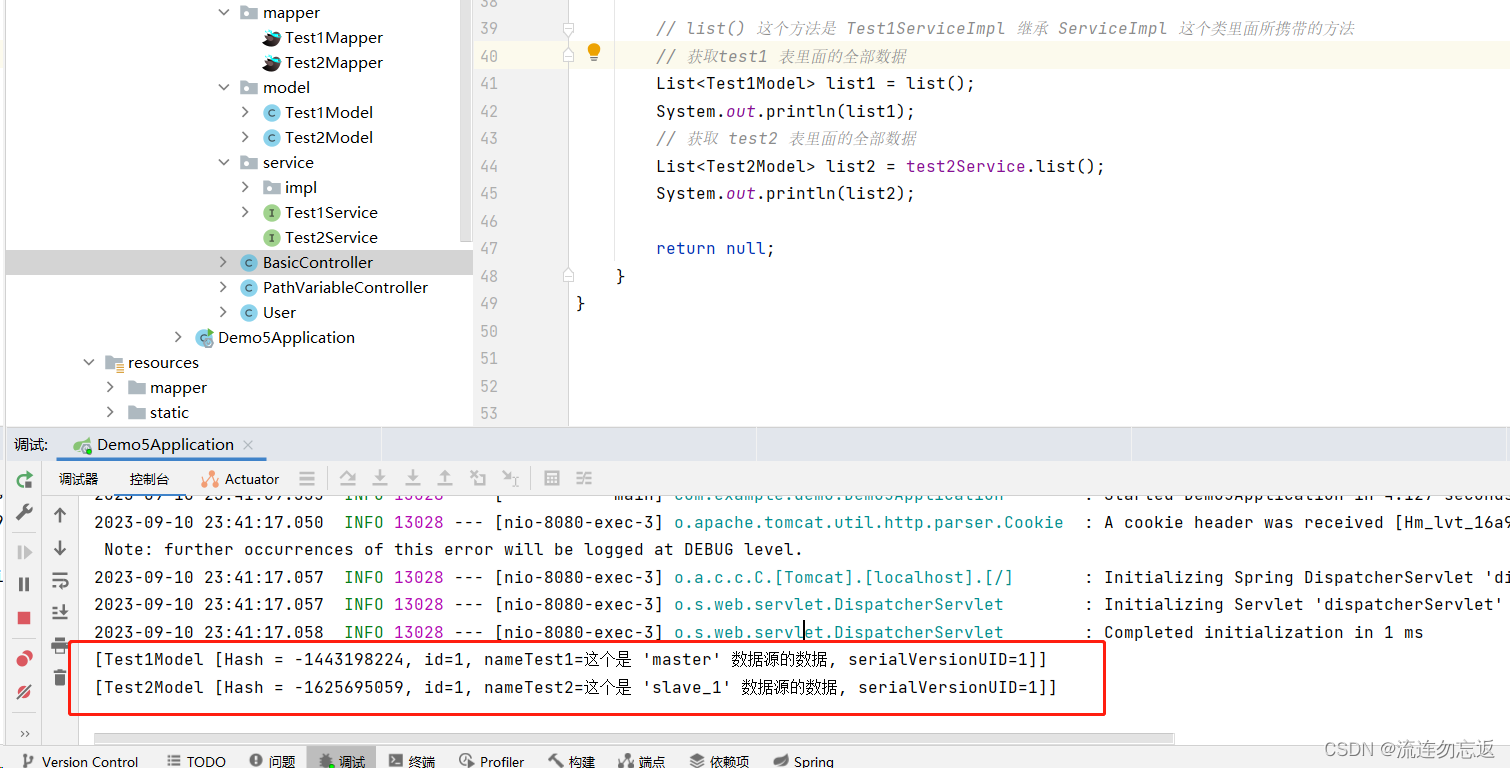Image resolution: width=1510 pixels, height=768 pixels.
Task: Open Evaluate Expression with calculator icon
Action: tap(551, 478)
